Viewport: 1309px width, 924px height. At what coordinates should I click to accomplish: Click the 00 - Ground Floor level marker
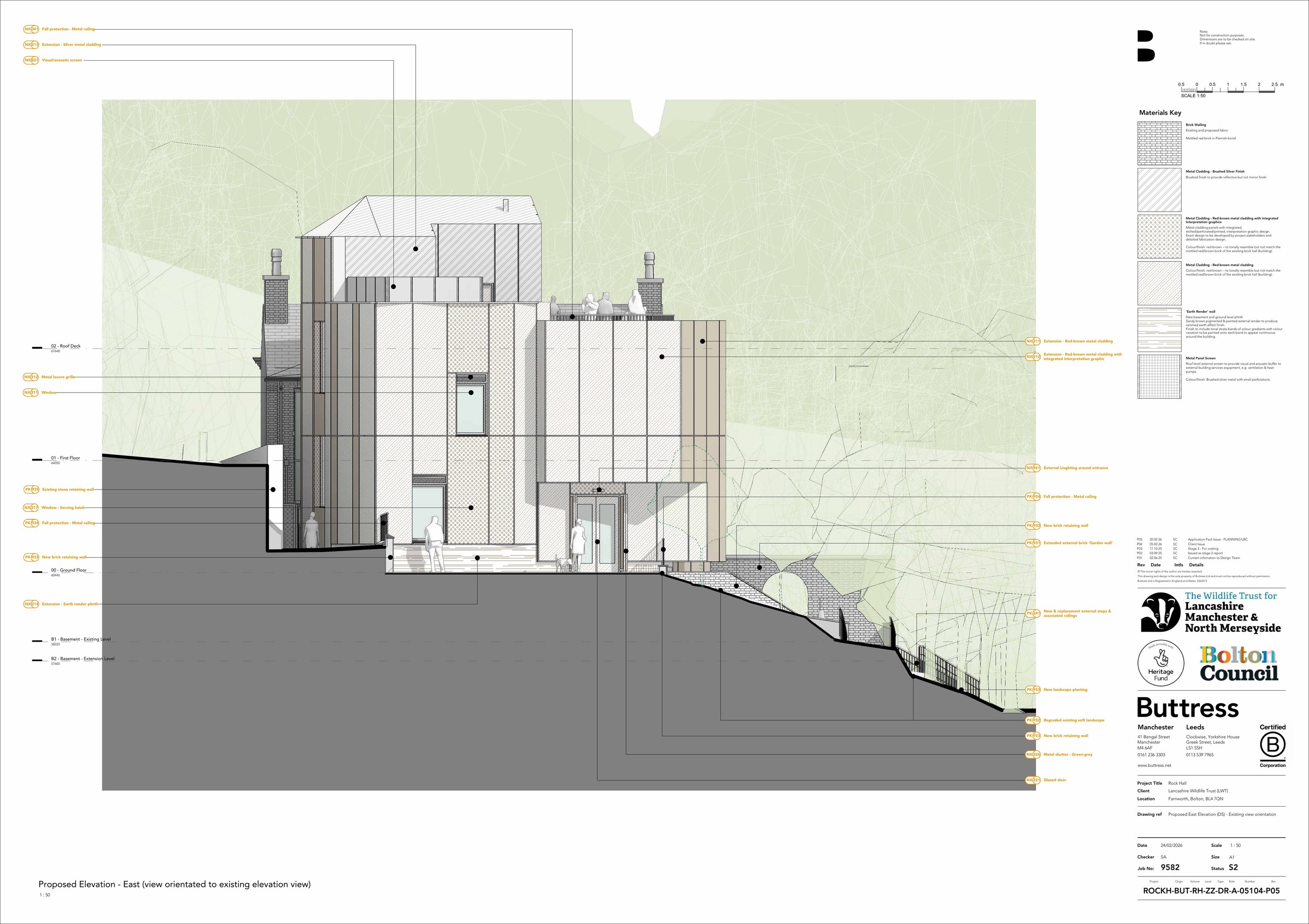point(69,570)
